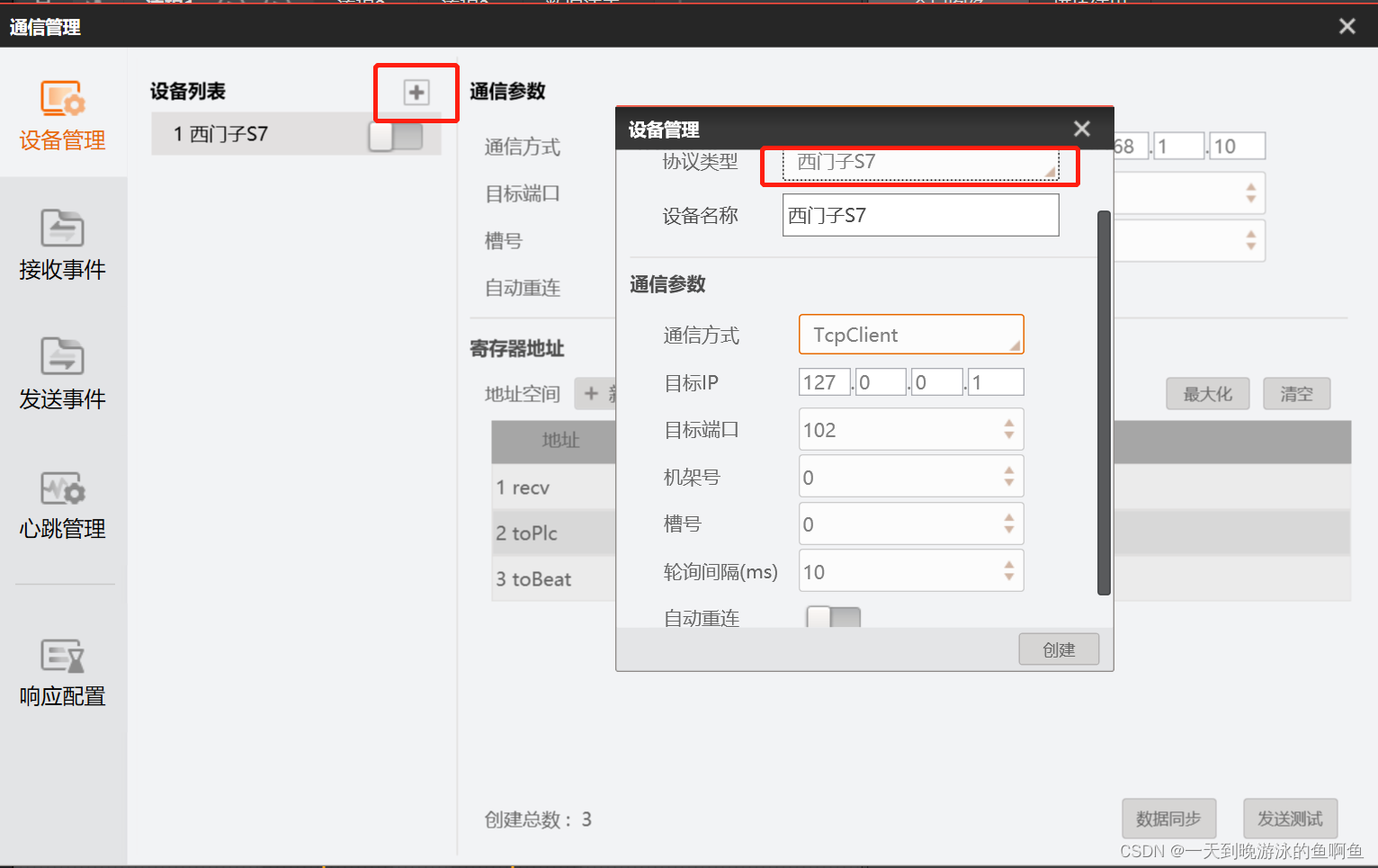Toggle 自动重连 switch in the device dialog
The height and width of the screenshot is (868, 1378).
(834, 617)
